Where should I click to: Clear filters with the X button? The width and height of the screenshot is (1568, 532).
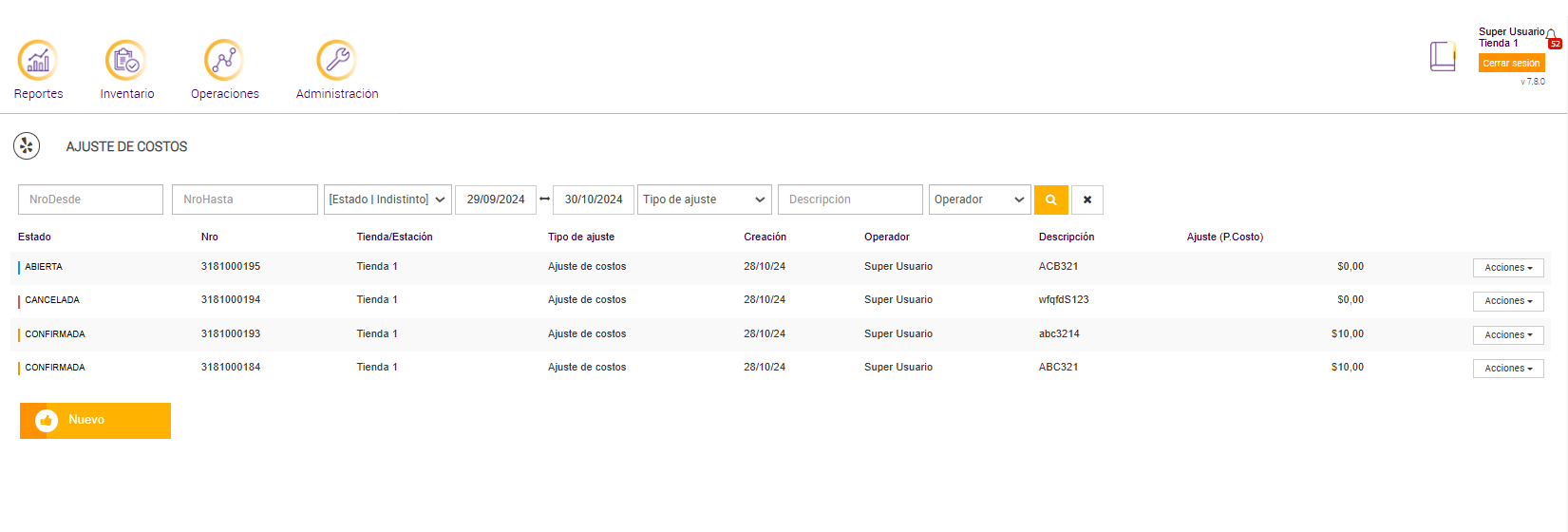pos(1086,199)
